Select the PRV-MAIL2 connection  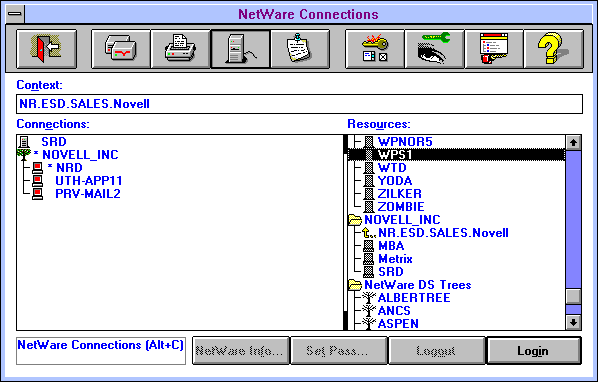pyautogui.click(x=88, y=194)
